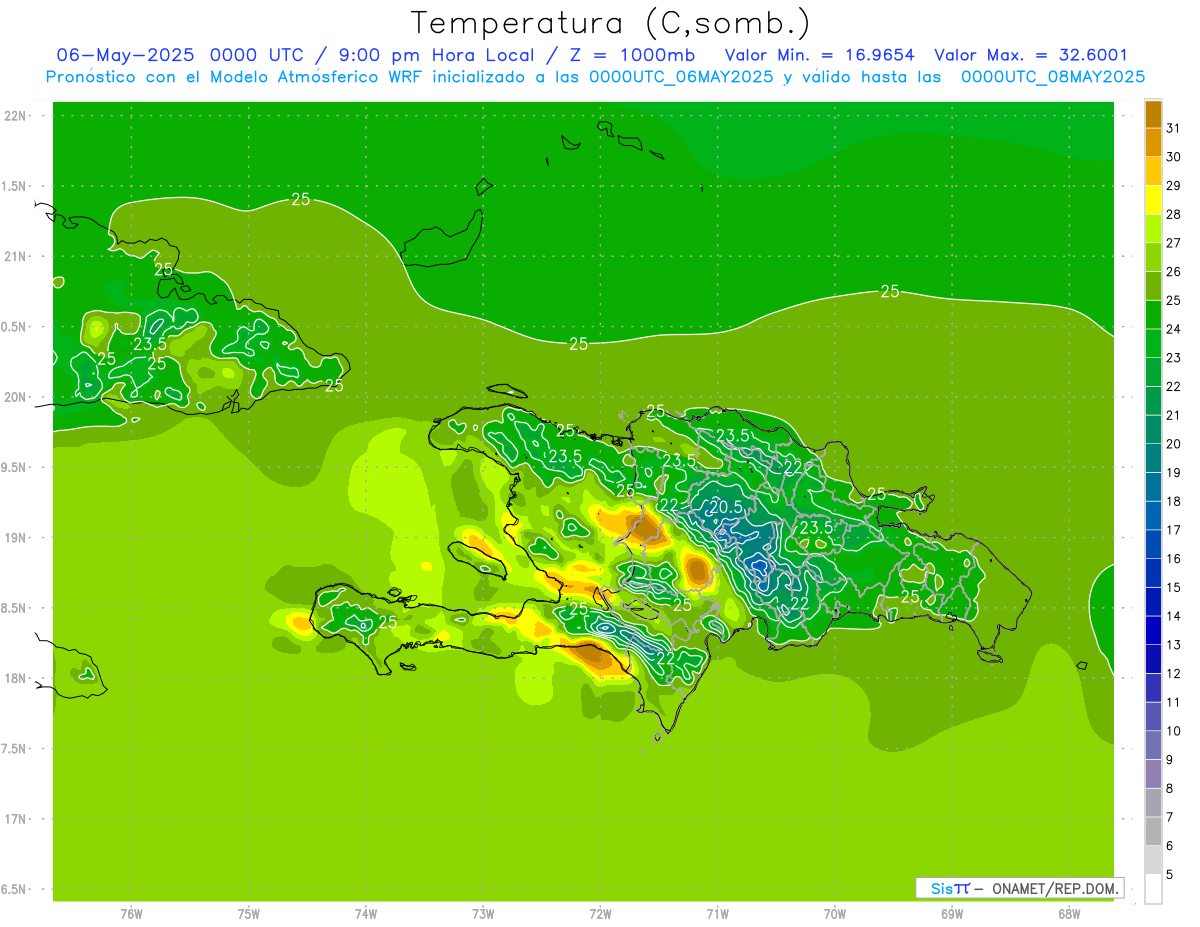Click the SisTT - ONAMET/REP.DOM. logo box
1200x927 pixels.
[1019, 888]
